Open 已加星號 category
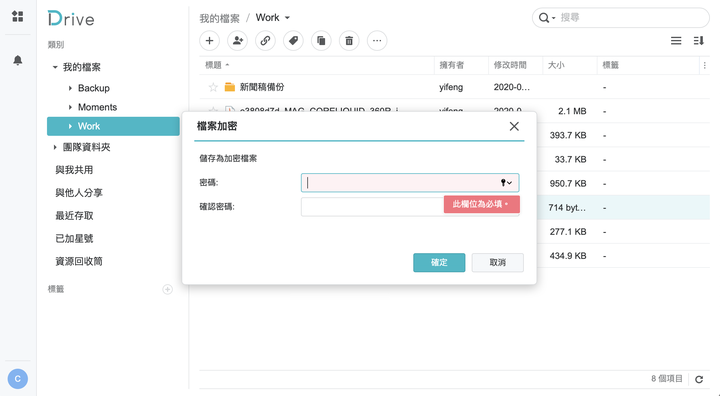Image resolution: width=720 pixels, height=396 pixels. (74, 239)
